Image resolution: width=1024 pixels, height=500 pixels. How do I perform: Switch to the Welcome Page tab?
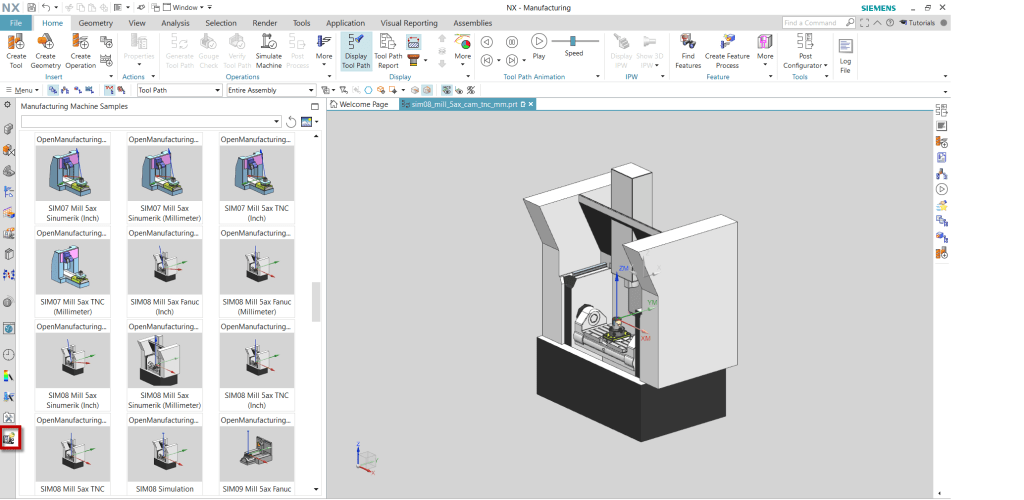tap(363, 104)
